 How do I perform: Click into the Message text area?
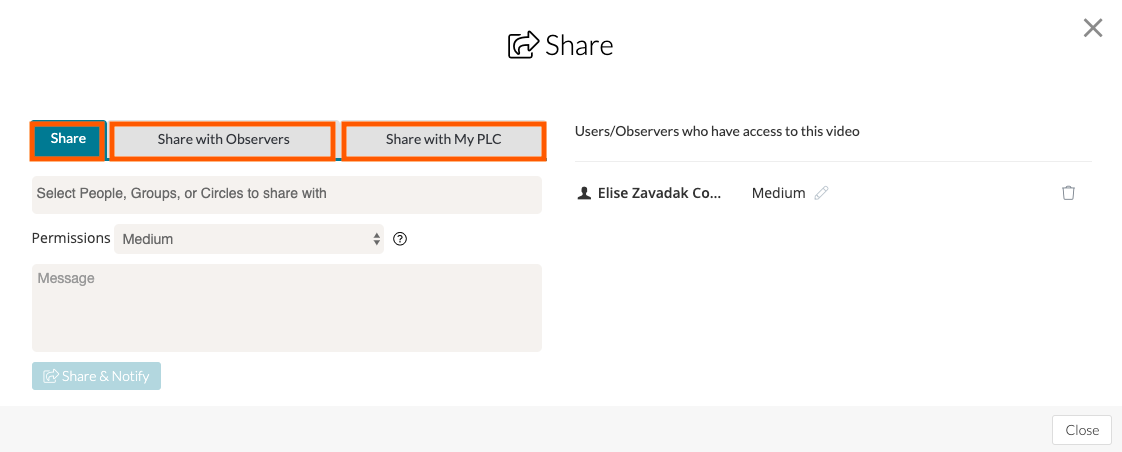287,308
